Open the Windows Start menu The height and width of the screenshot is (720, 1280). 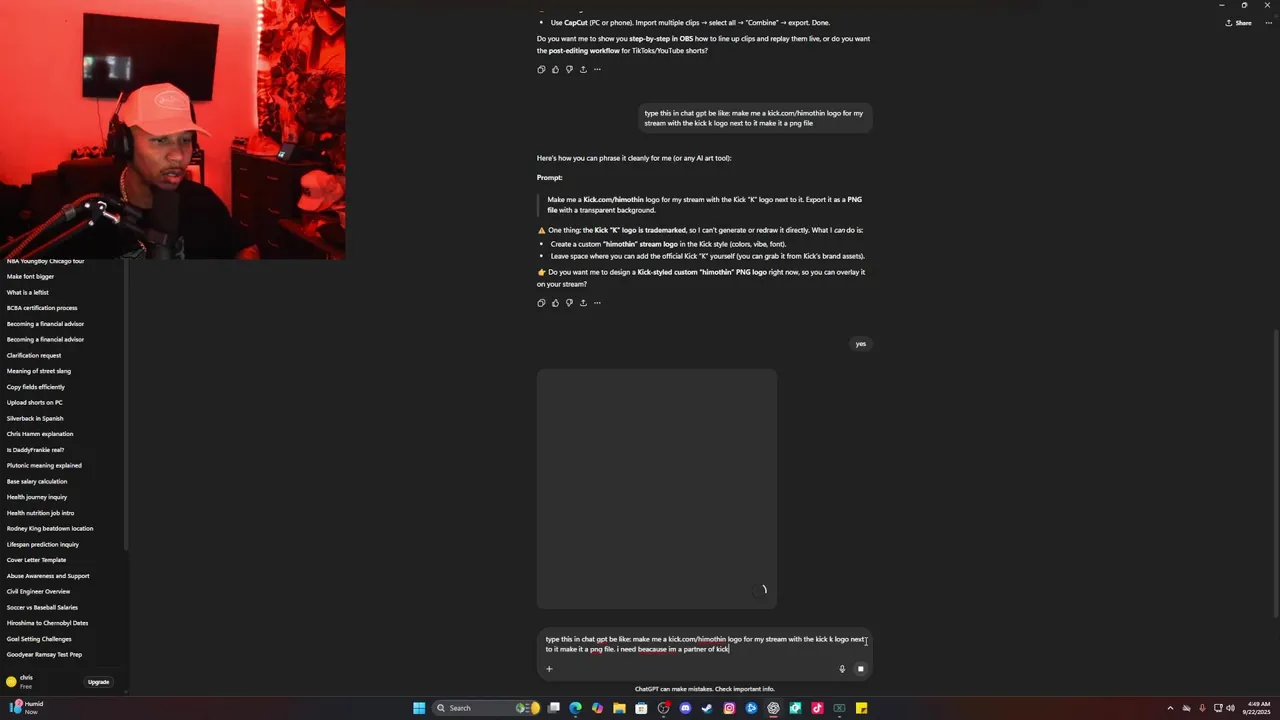point(419,708)
